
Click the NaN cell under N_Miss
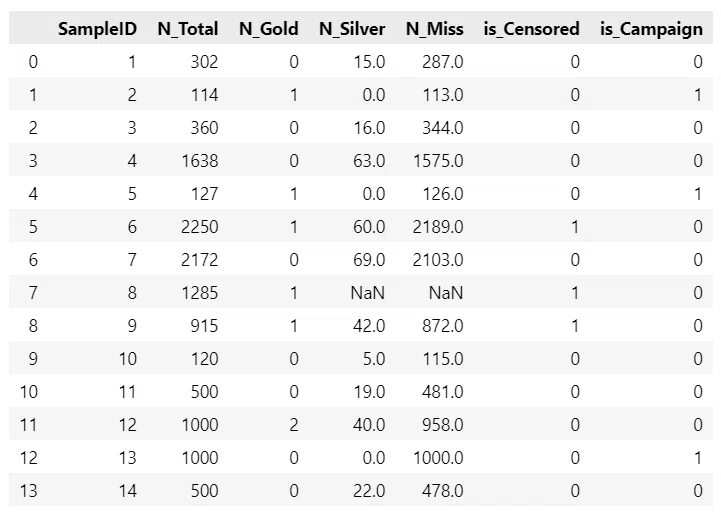pos(446,293)
